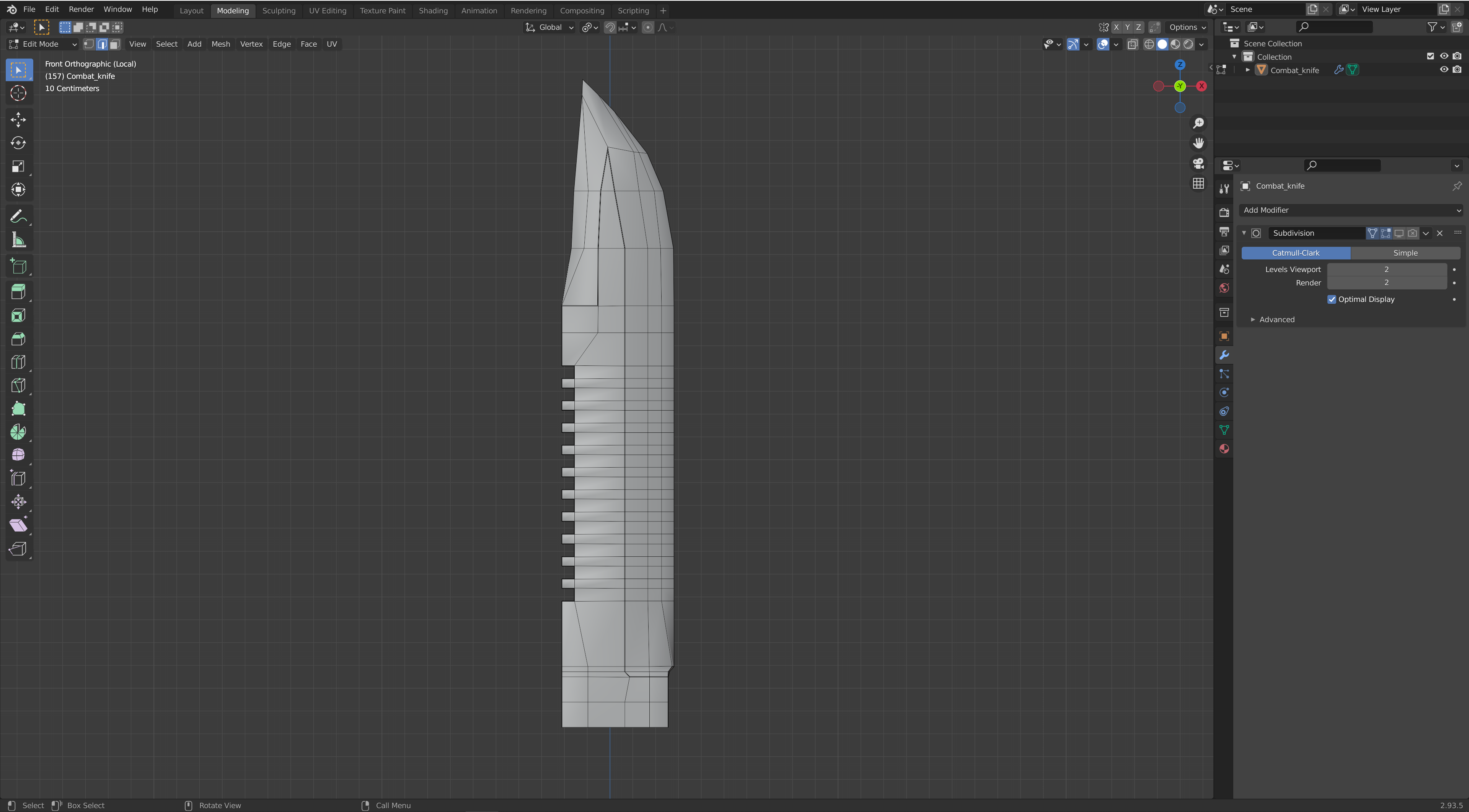1469x812 pixels.
Task: Click the pan view hand icon
Action: click(1199, 143)
